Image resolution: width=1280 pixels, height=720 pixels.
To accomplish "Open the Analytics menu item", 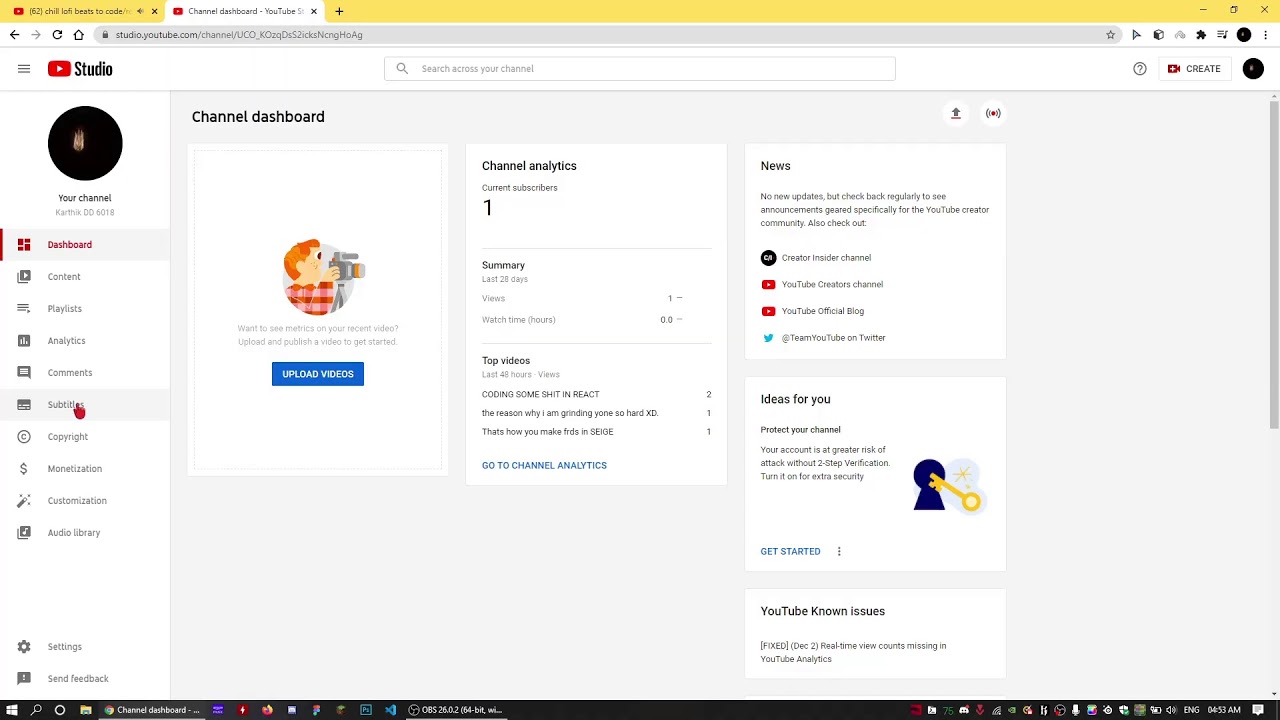I will (x=85, y=341).
